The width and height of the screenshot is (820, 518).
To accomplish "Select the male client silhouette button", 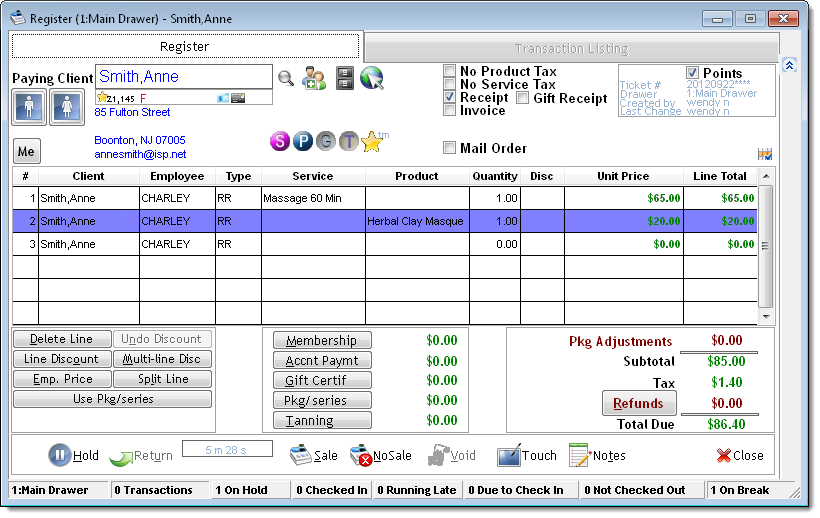I will [x=28, y=106].
